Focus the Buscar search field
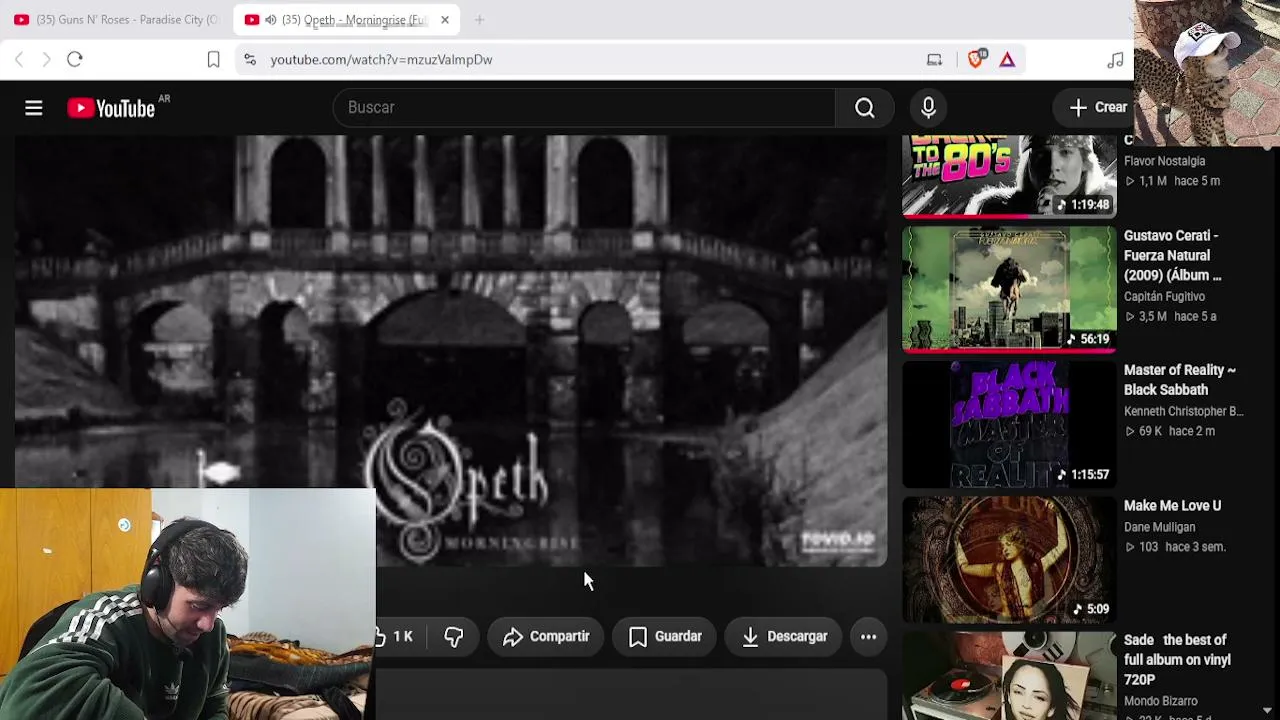 [x=584, y=108]
